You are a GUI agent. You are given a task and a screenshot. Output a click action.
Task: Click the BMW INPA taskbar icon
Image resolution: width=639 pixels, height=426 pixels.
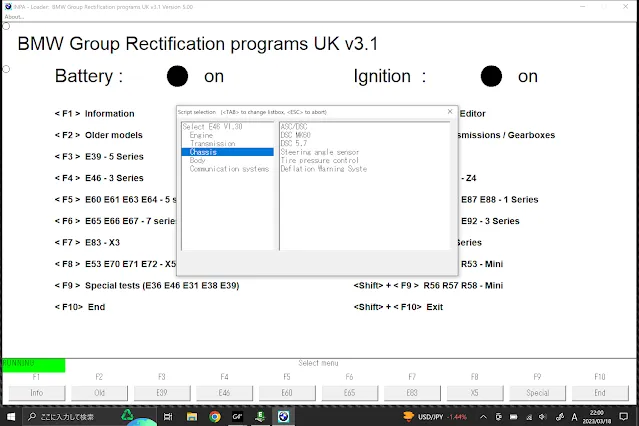pos(284,417)
